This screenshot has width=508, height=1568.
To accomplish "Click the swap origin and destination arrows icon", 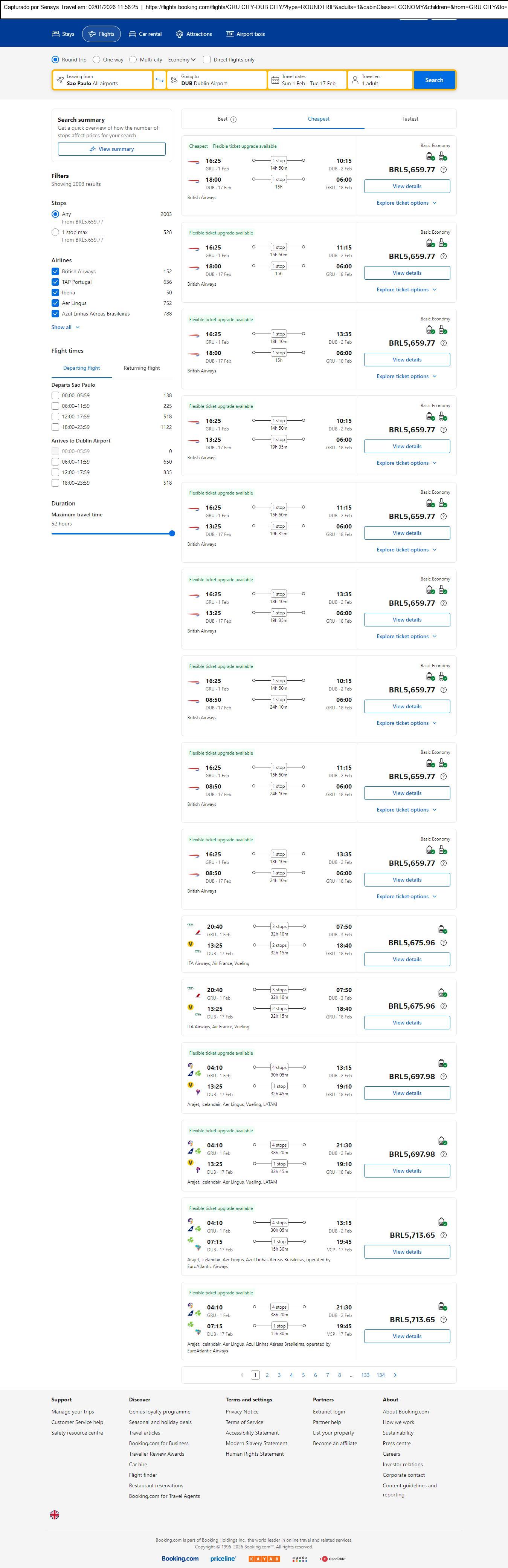I will [x=159, y=80].
